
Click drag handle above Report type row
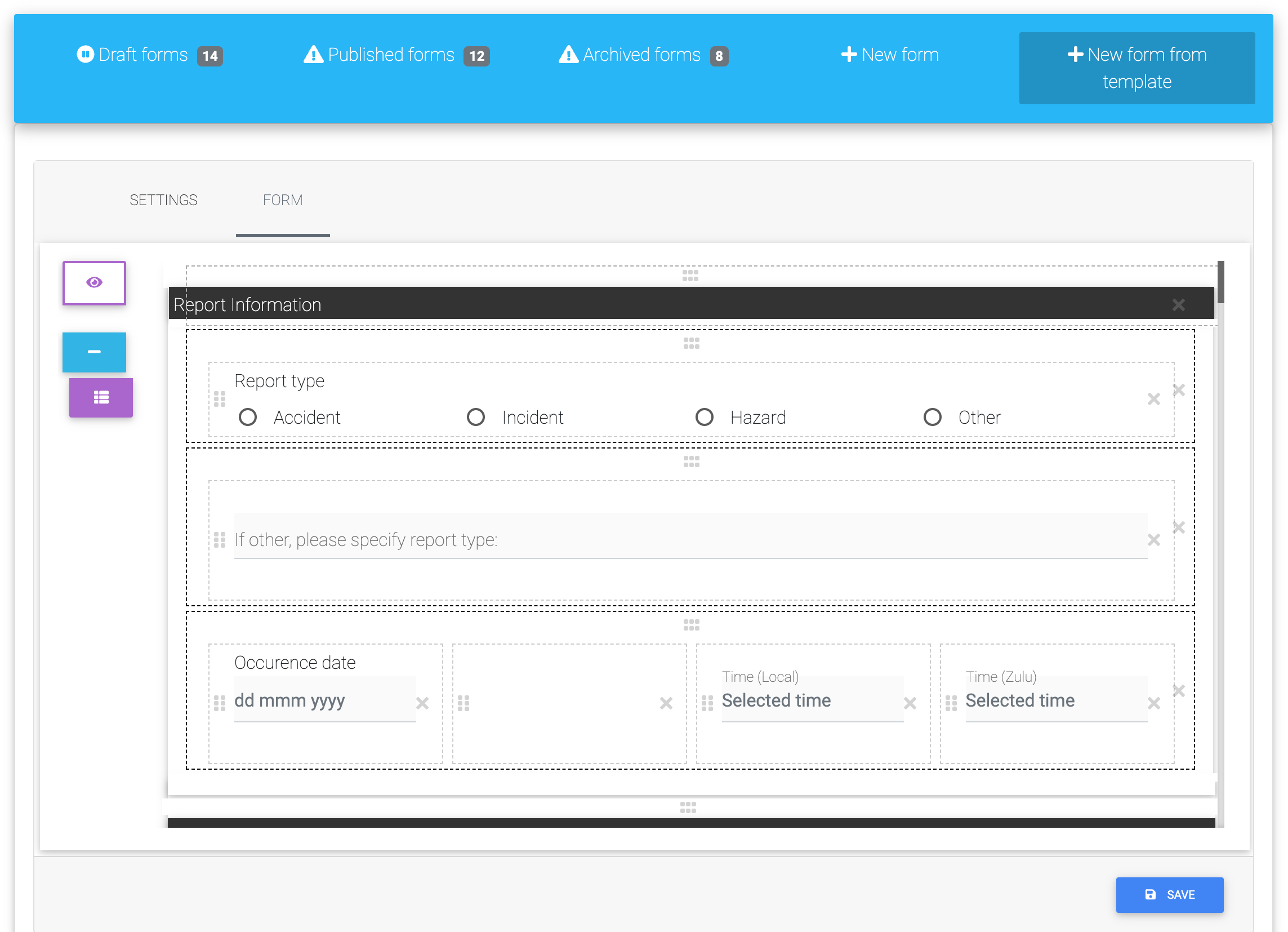[690, 343]
